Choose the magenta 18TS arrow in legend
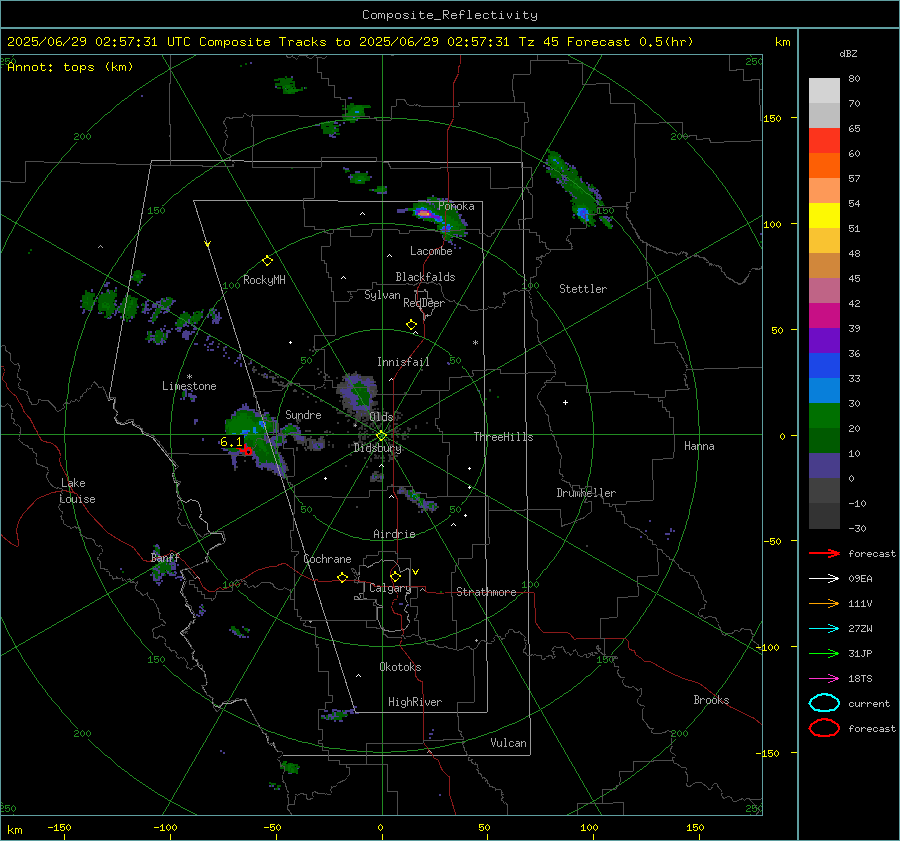Viewport: 900px width, 841px height. (824, 679)
